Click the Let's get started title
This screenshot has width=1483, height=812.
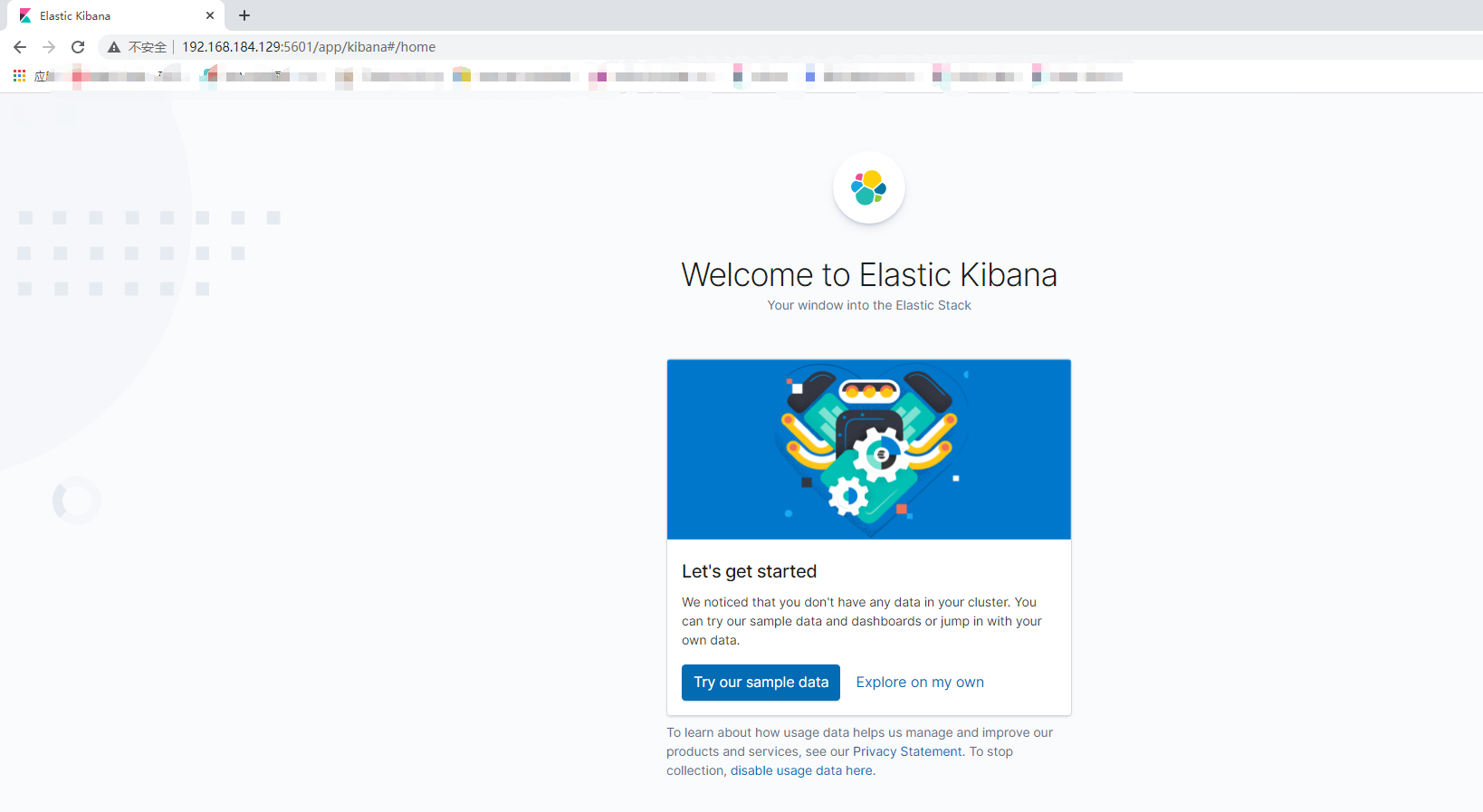[750, 571]
